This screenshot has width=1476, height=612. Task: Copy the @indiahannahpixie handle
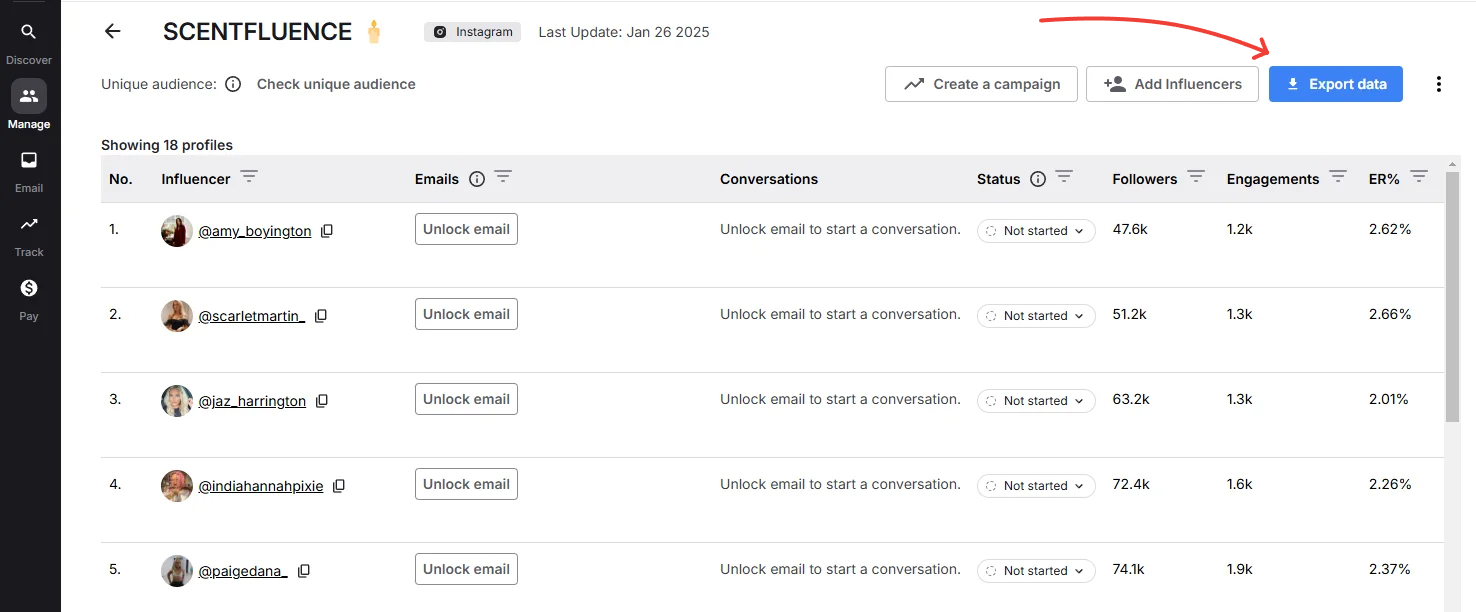[x=339, y=486]
